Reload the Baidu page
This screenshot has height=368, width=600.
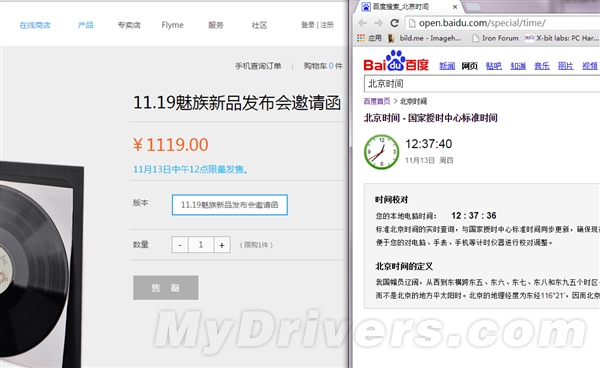click(395, 23)
